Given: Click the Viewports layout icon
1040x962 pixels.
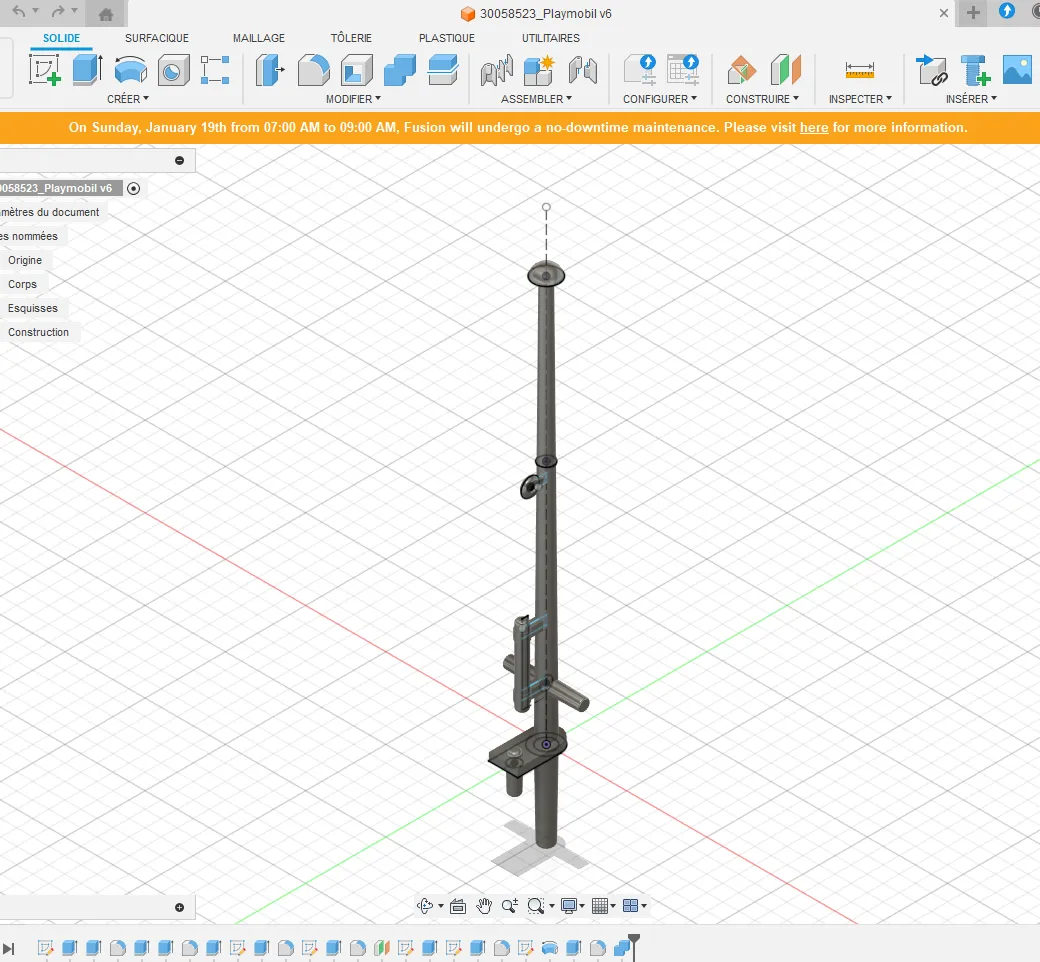Looking at the screenshot, I should (x=630, y=906).
